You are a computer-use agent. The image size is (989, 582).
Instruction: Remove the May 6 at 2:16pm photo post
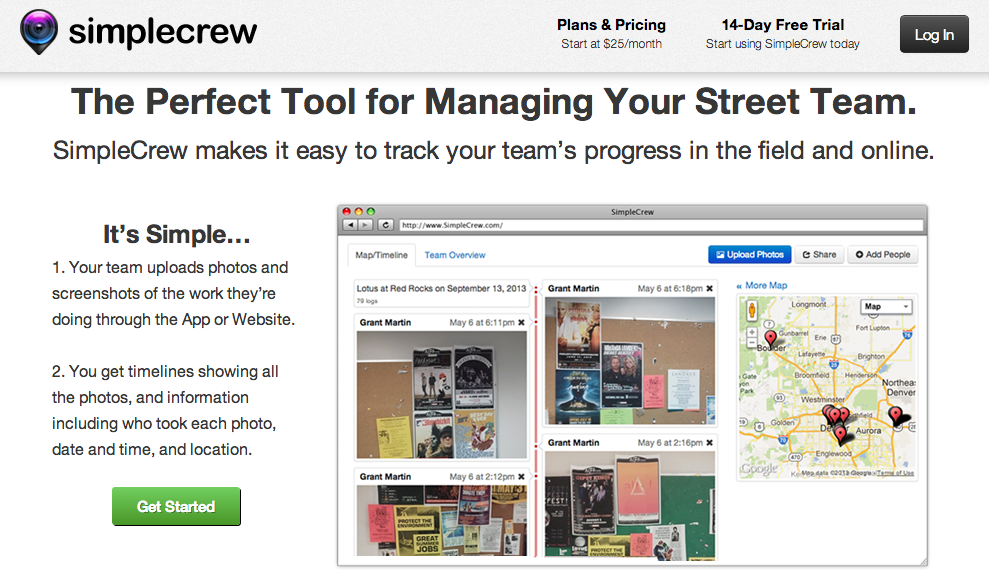coord(710,443)
